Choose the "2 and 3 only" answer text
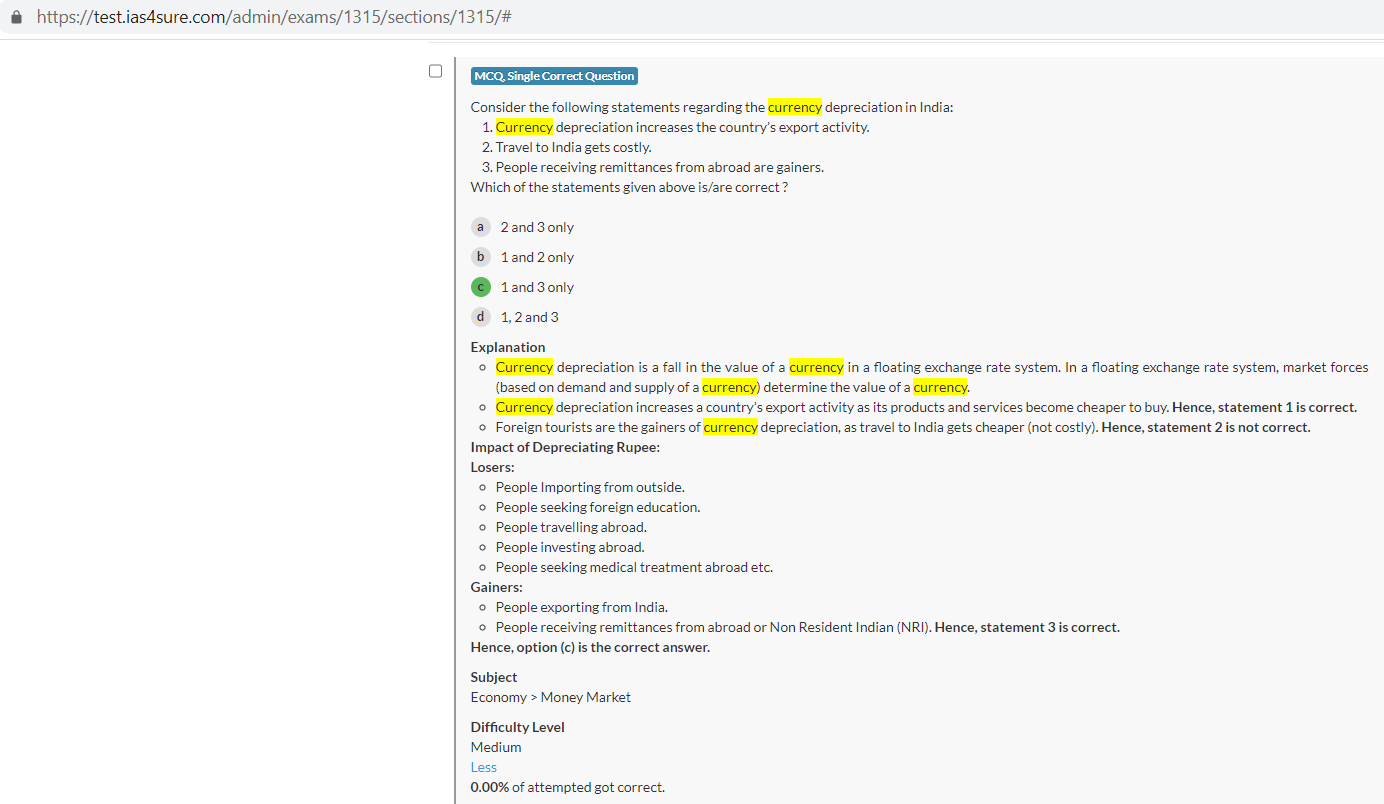 point(537,227)
